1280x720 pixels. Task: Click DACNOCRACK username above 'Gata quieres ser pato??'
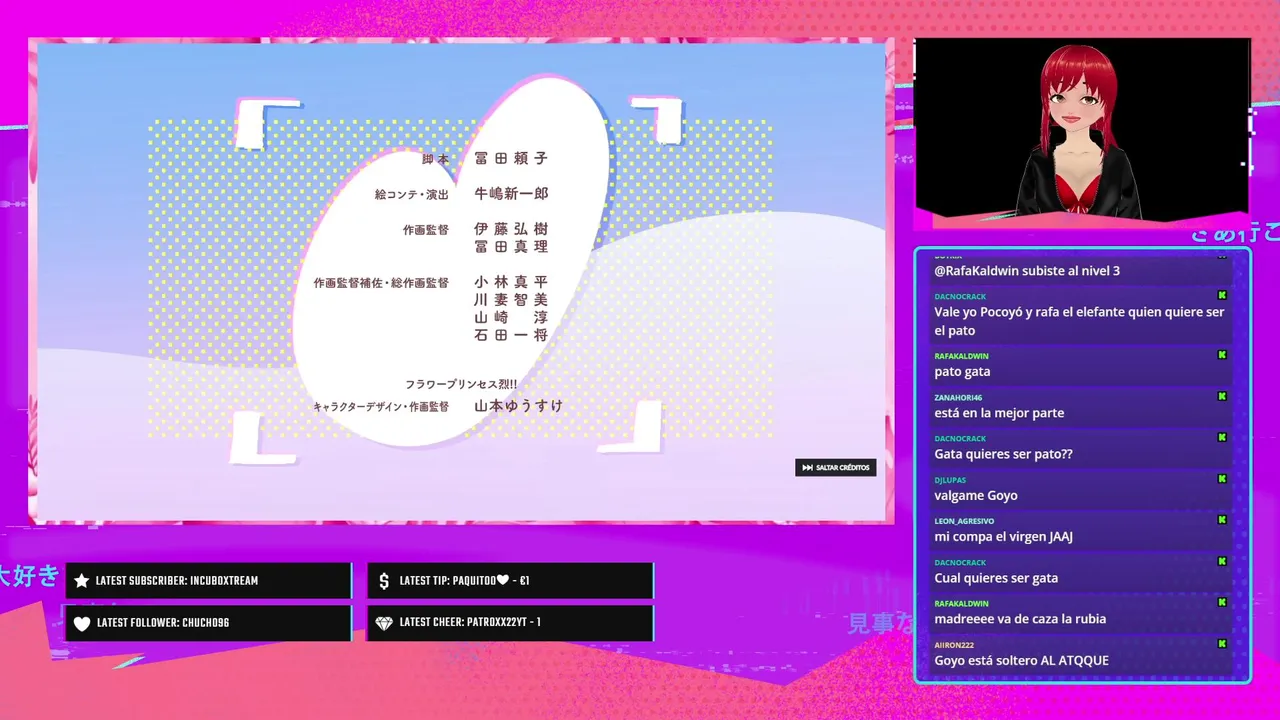pyautogui.click(x=960, y=439)
